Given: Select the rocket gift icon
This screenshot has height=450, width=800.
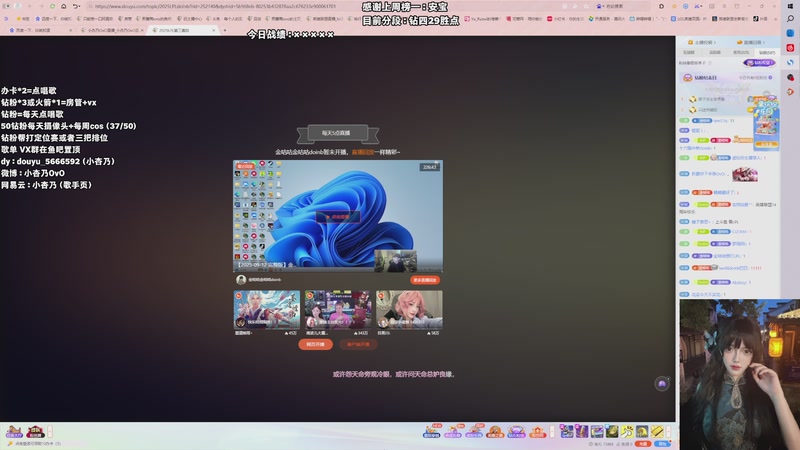Looking at the screenshot, I should pos(582,432).
